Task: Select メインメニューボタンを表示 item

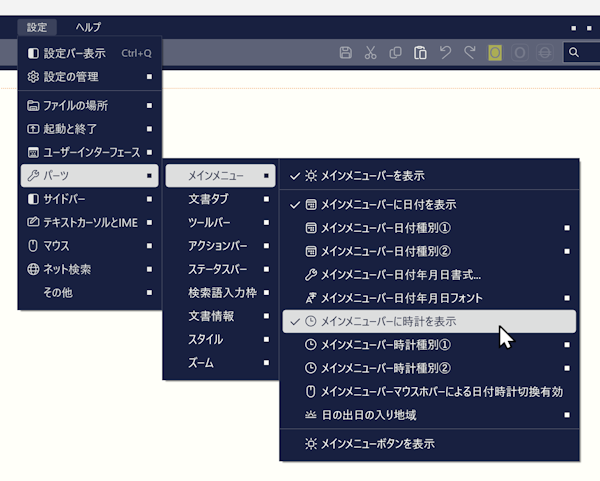Action: (x=377, y=443)
